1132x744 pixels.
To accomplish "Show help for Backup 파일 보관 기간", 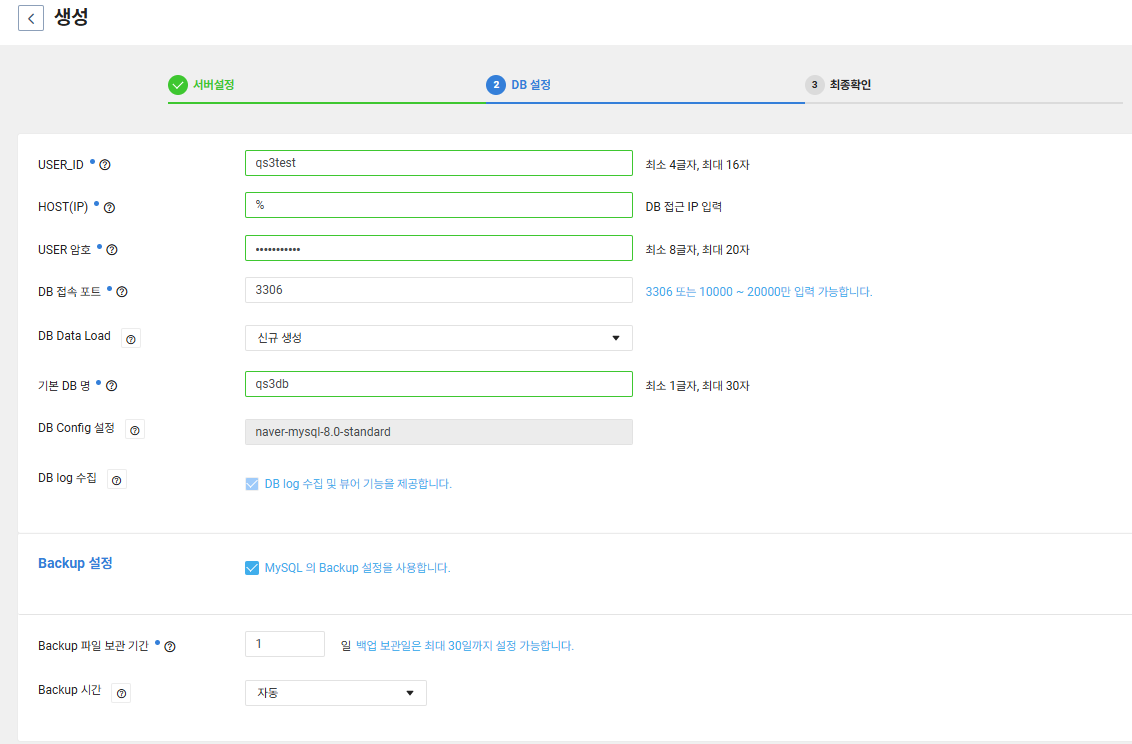I will click(x=170, y=647).
